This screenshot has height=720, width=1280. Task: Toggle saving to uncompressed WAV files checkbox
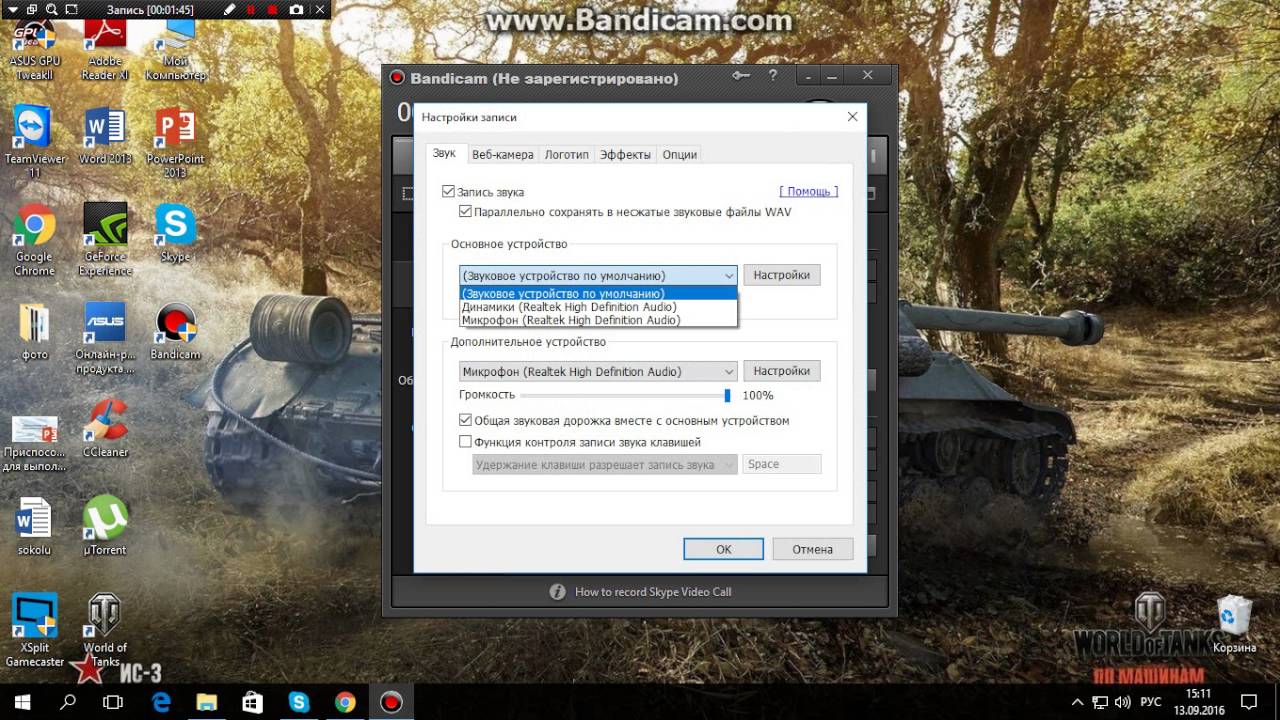pos(465,211)
